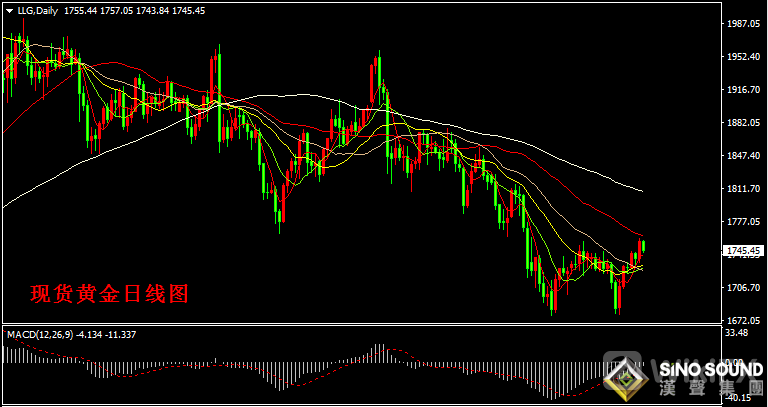Click the 1952.40 price axis label
Screen dimensions: 768x407
[x=745, y=56]
